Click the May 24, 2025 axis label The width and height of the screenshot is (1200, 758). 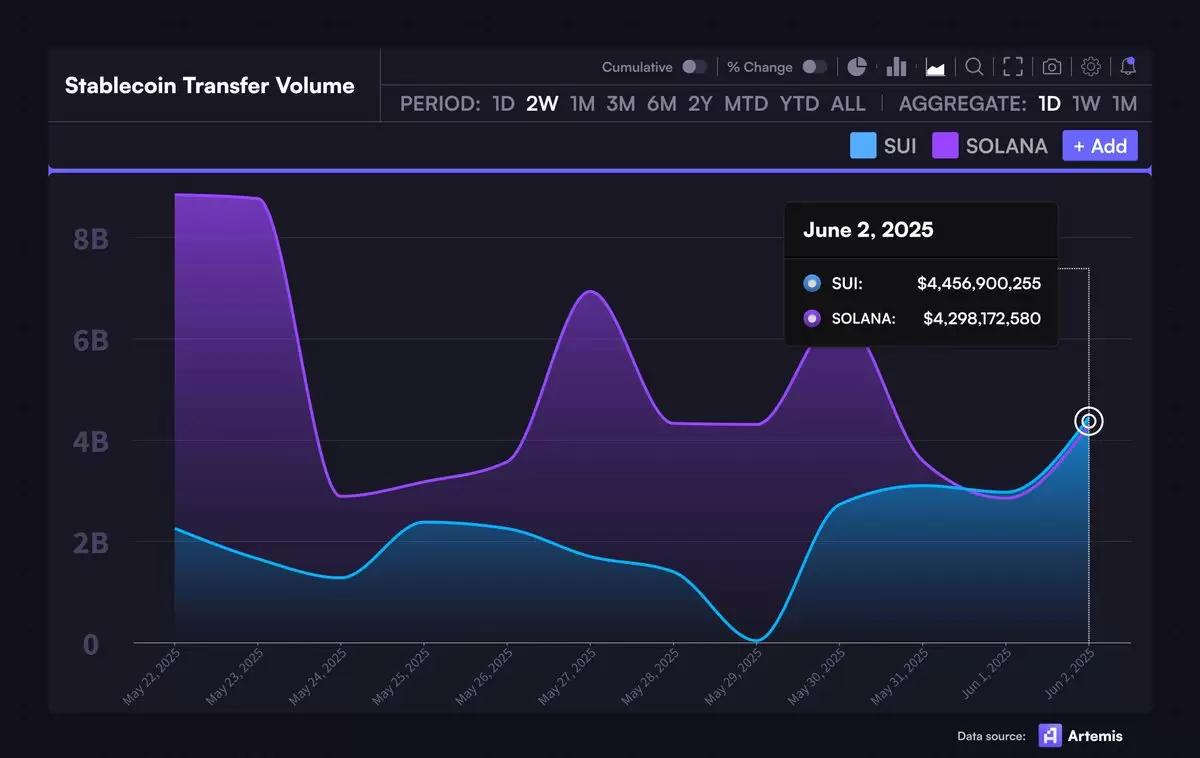[317, 678]
